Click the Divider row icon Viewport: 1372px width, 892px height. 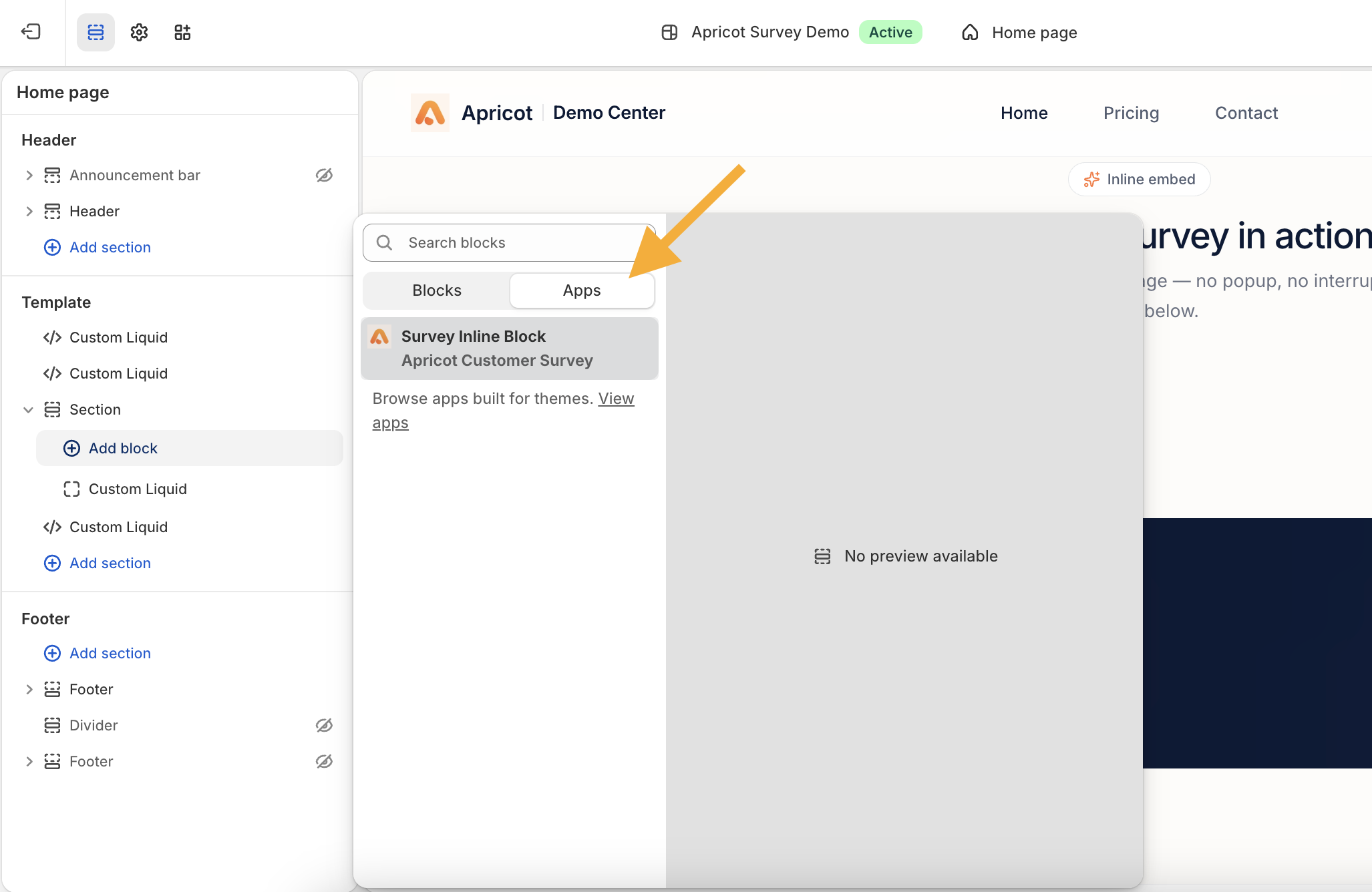tap(52, 725)
